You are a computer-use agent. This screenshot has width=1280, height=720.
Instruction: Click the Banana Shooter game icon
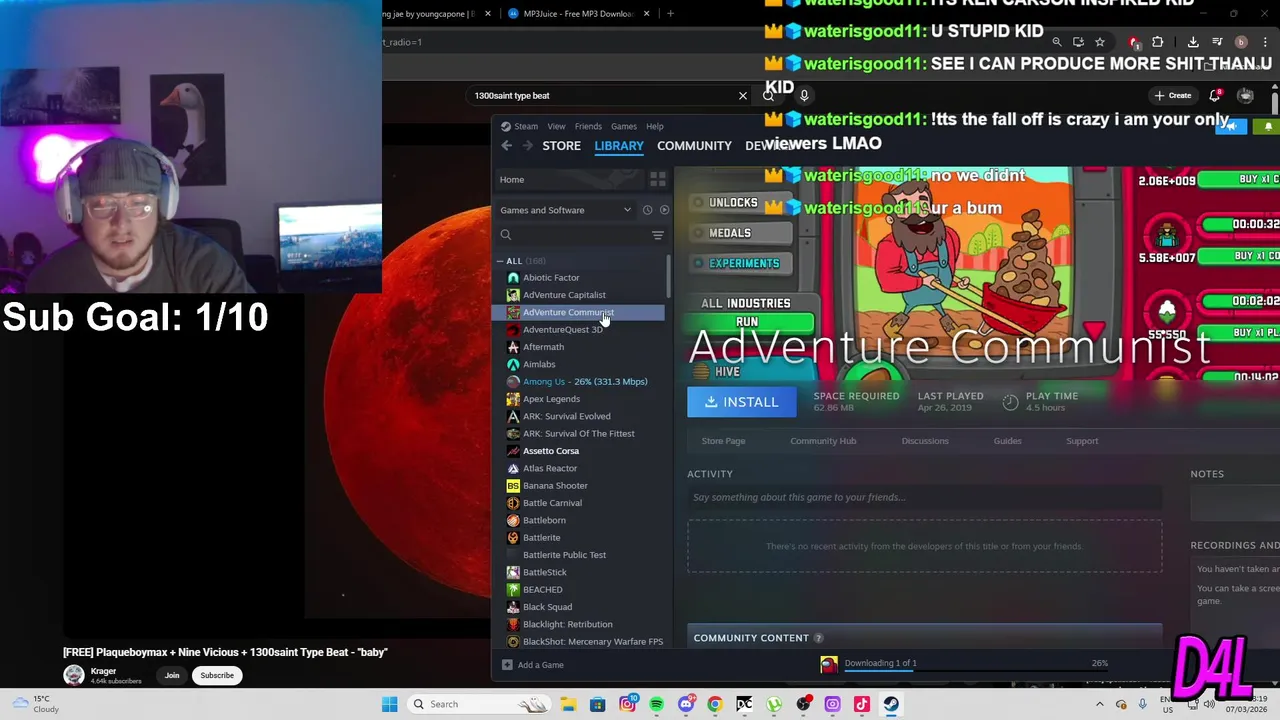click(x=513, y=486)
